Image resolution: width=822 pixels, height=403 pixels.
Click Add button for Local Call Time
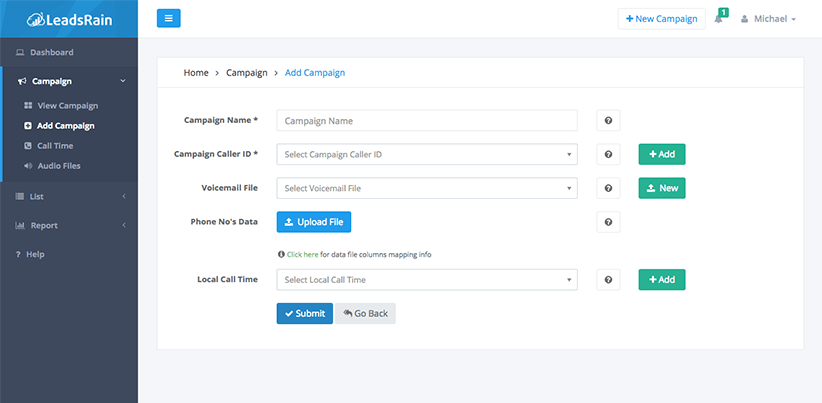coord(662,280)
